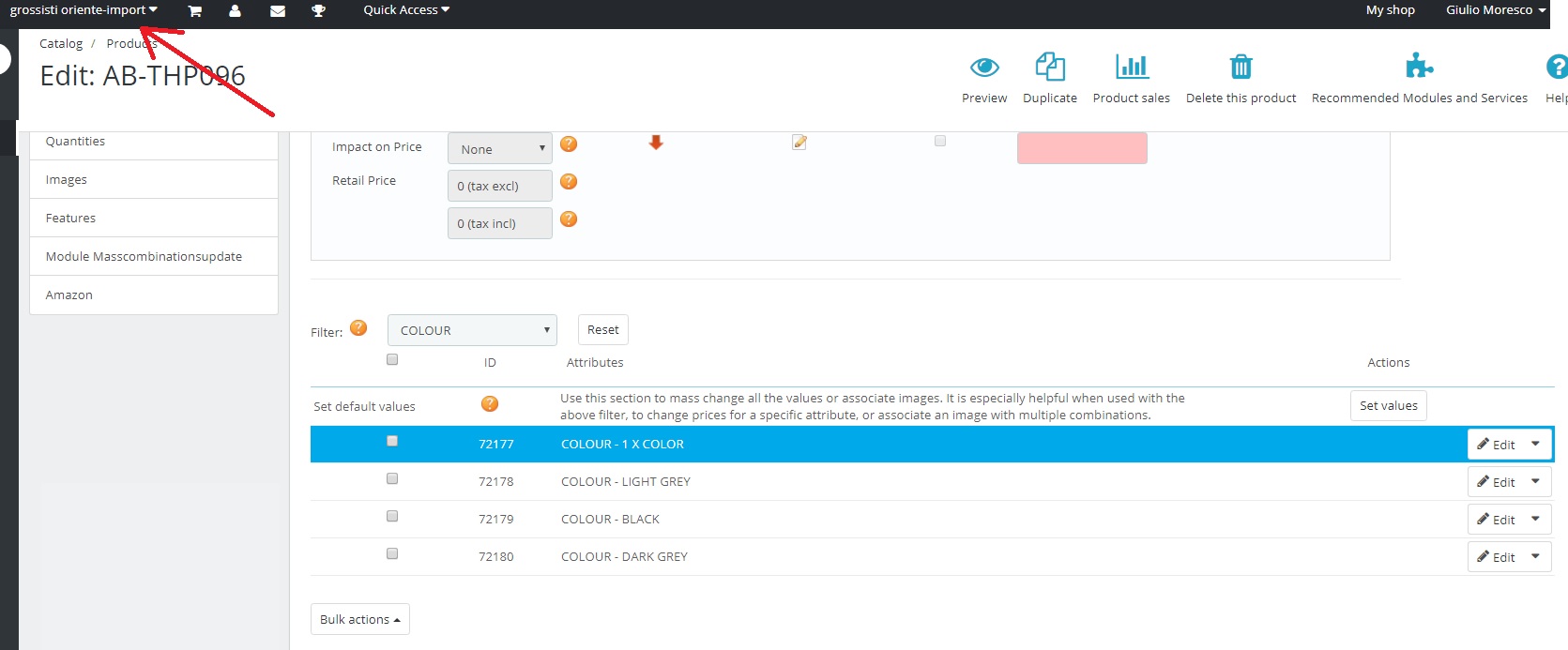Open the customers person icon

point(235,11)
